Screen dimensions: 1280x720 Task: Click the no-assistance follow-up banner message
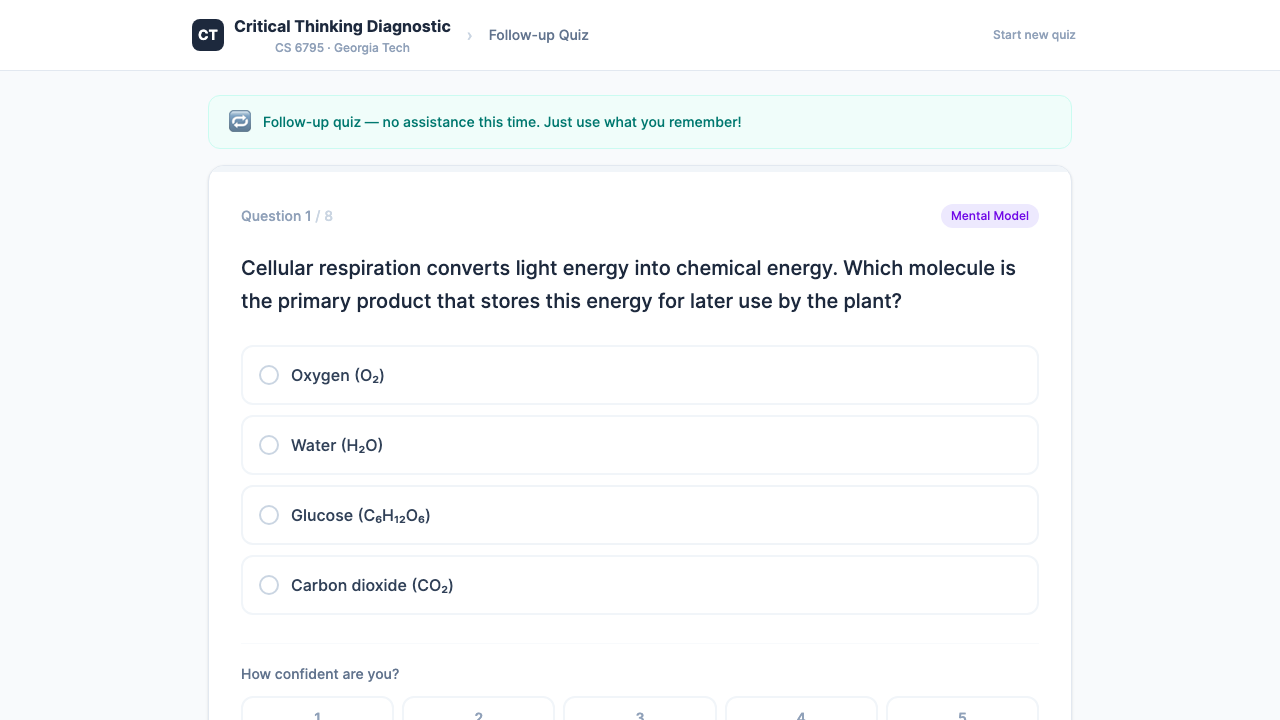coord(502,122)
